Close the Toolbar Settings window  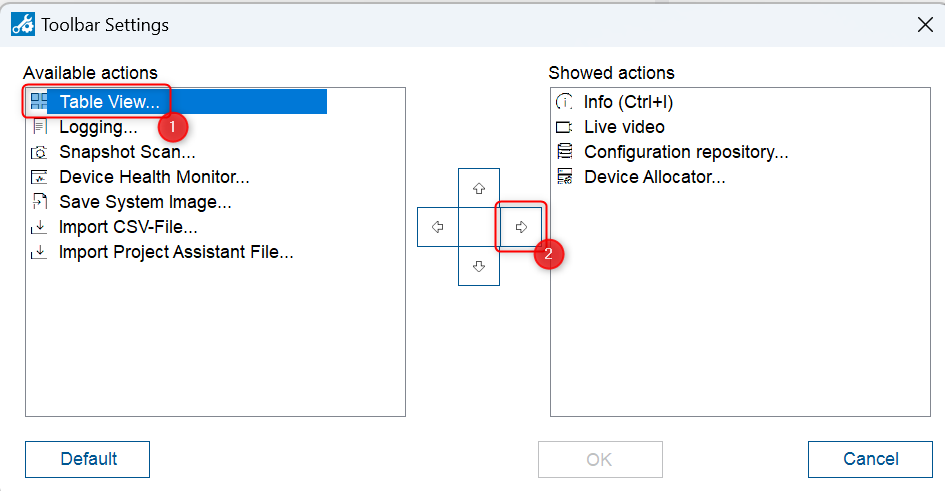click(925, 25)
